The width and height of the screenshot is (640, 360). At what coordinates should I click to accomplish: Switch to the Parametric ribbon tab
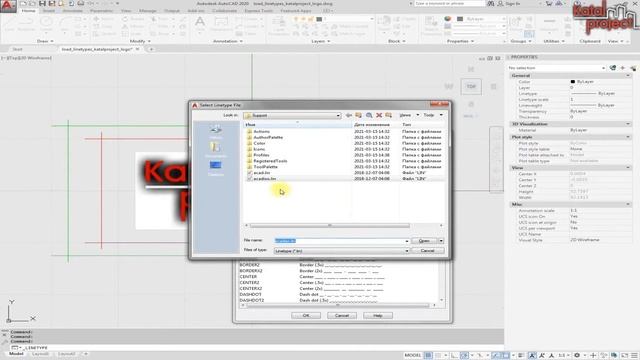(x=101, y=11)
